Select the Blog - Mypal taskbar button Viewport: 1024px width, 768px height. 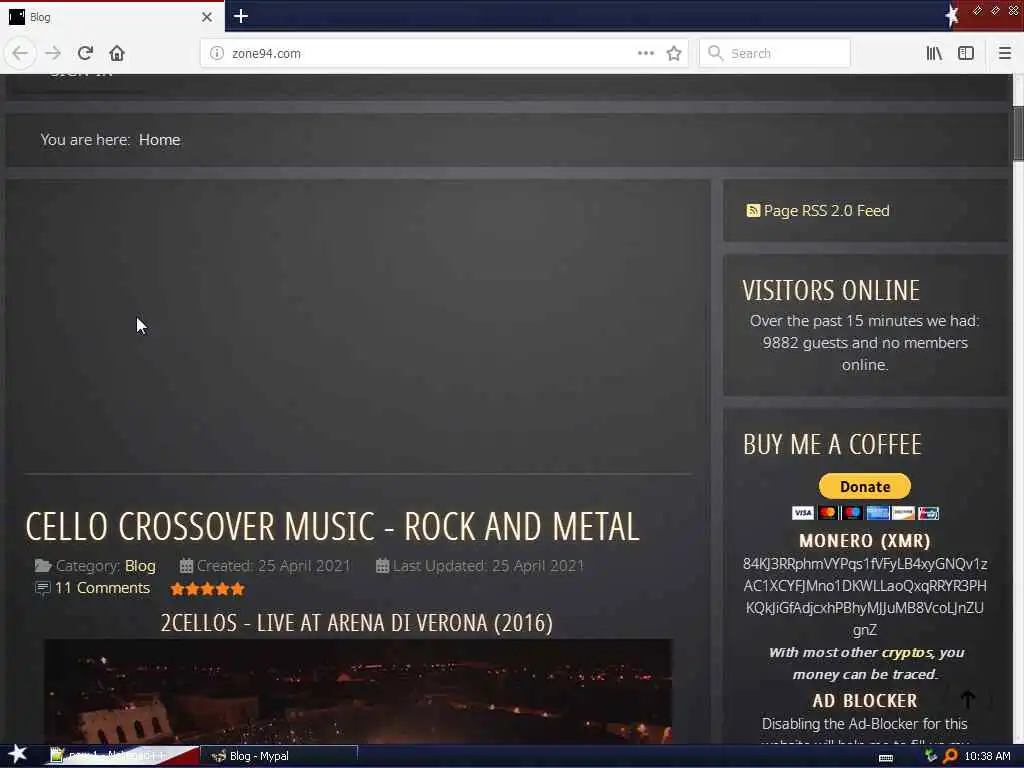[280, 756]
